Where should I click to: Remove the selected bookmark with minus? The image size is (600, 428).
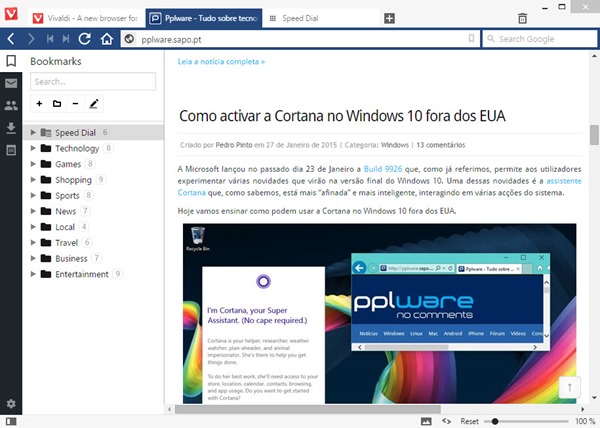point(75,103)
